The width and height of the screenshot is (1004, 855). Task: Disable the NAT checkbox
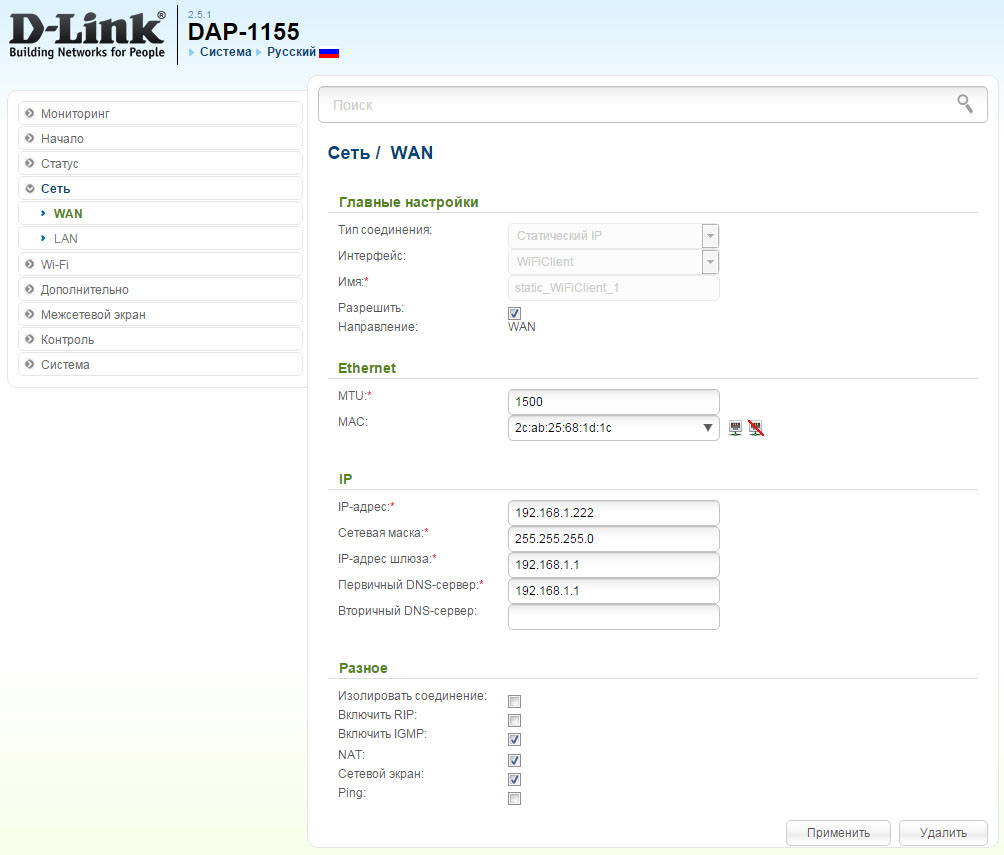click(x=515, y=760)
